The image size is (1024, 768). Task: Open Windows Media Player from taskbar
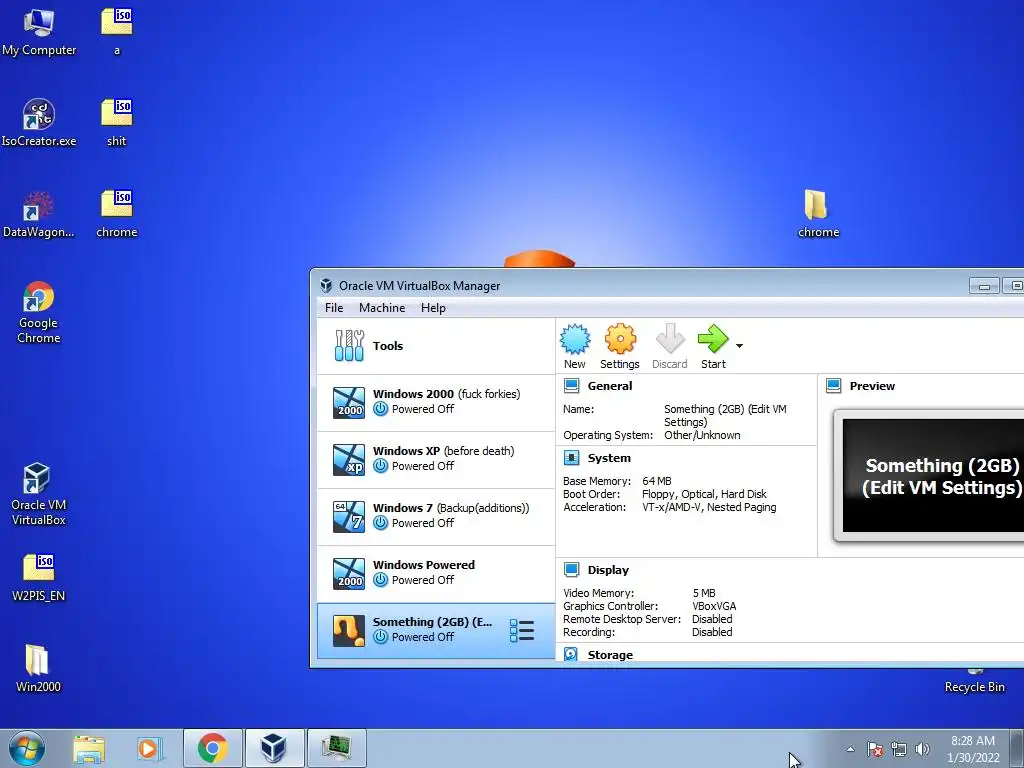pos(149,748)
